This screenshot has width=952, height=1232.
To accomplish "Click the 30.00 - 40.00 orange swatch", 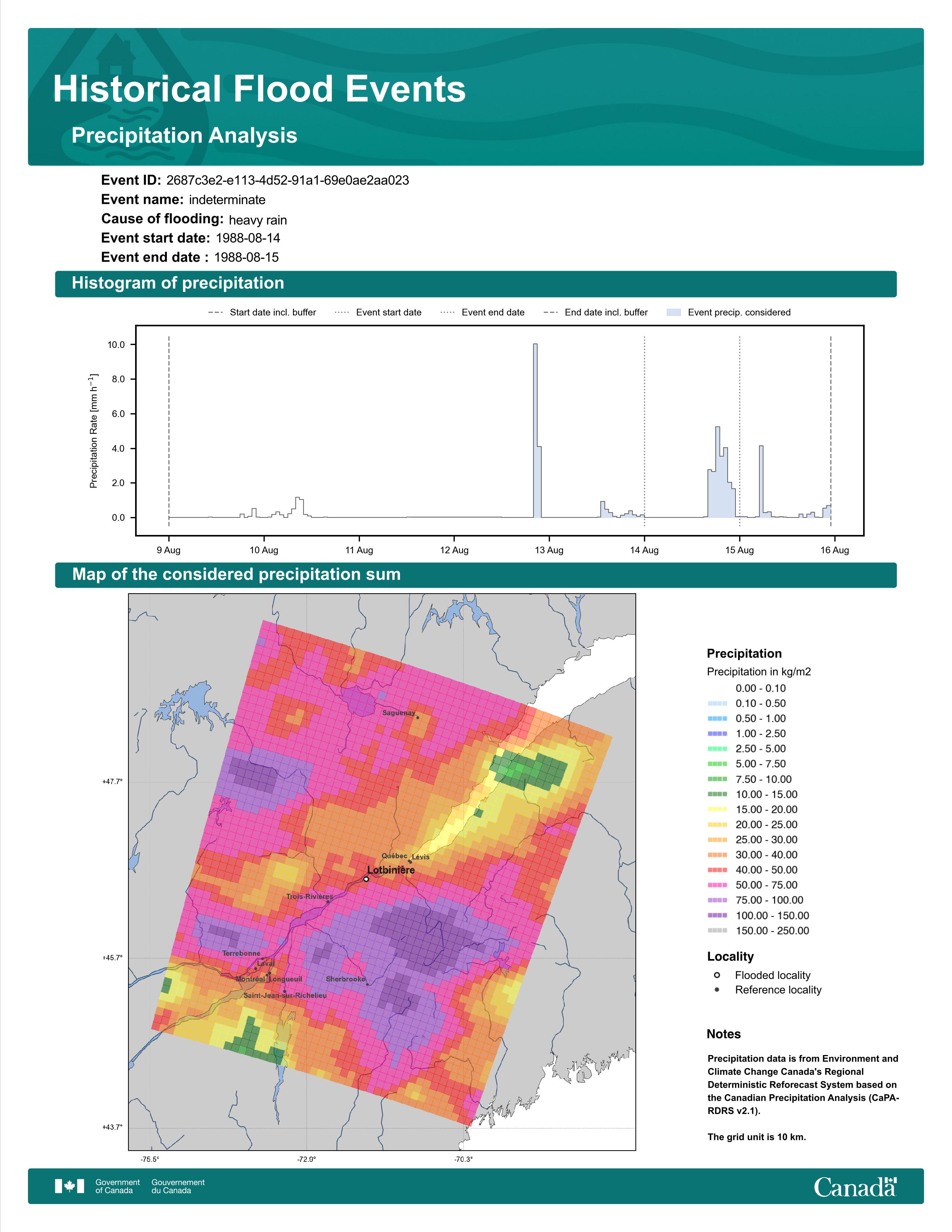I will [x=718, y=855].
